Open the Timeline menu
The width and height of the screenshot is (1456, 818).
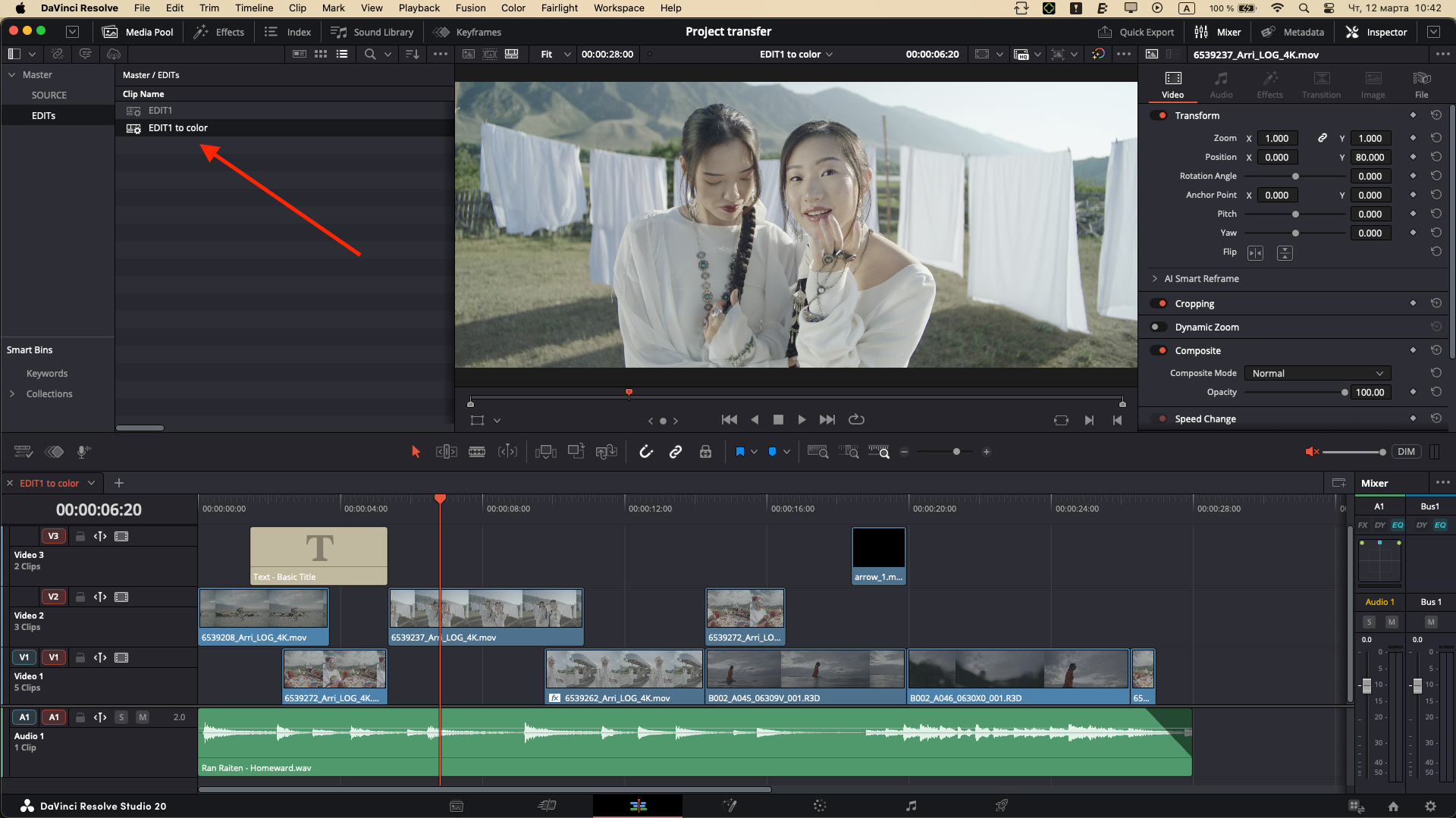point(253,8)
